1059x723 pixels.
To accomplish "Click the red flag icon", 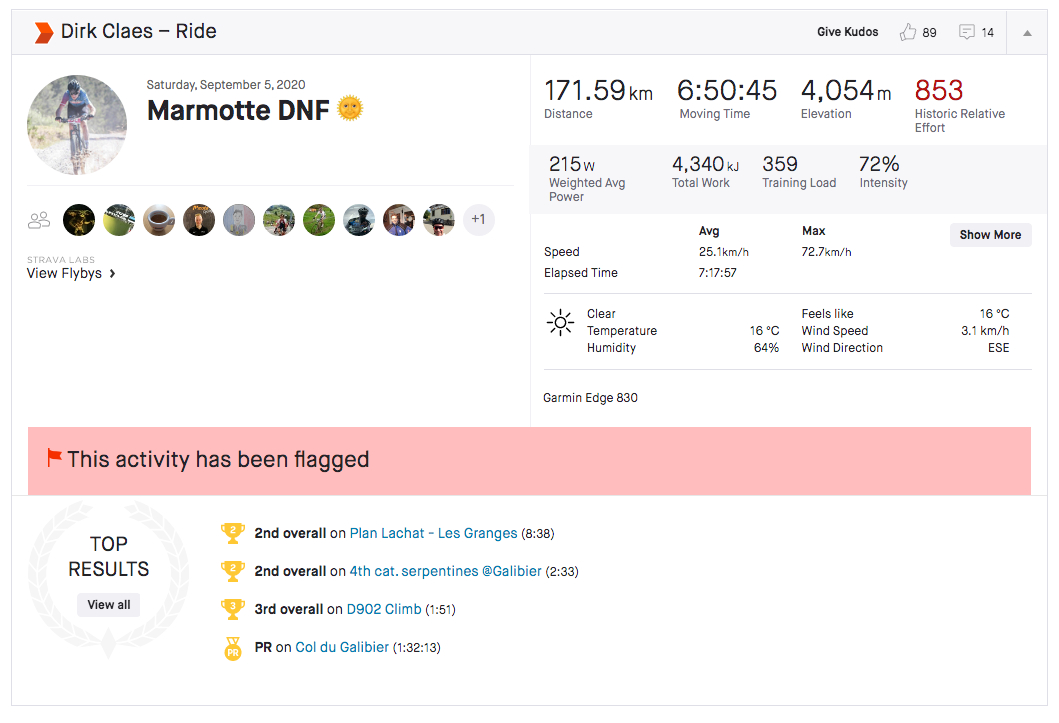I will (x=54, y=459).
